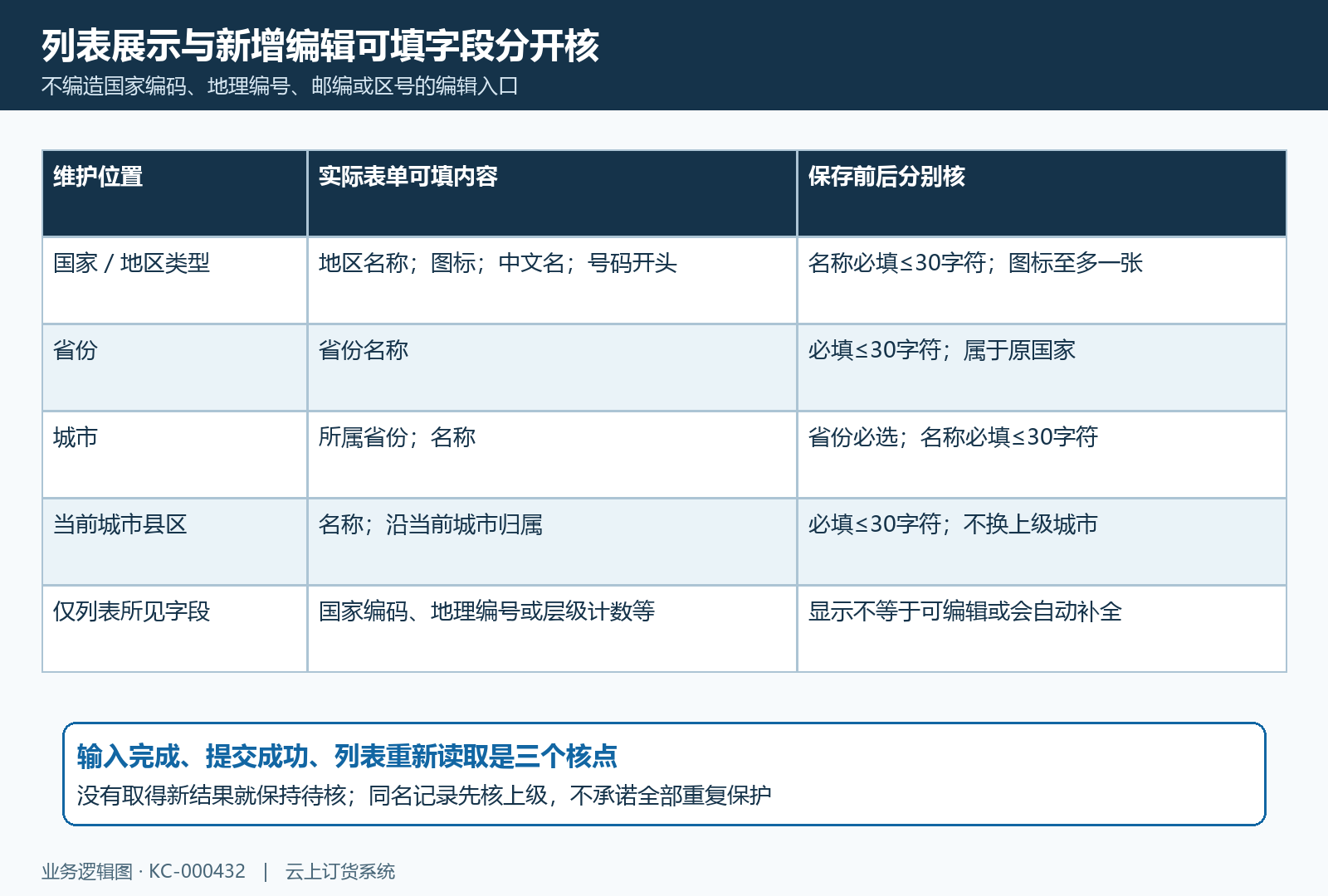Click the 保存前后分别核 column header
1328x896 pixels.
pos(1042,193)
